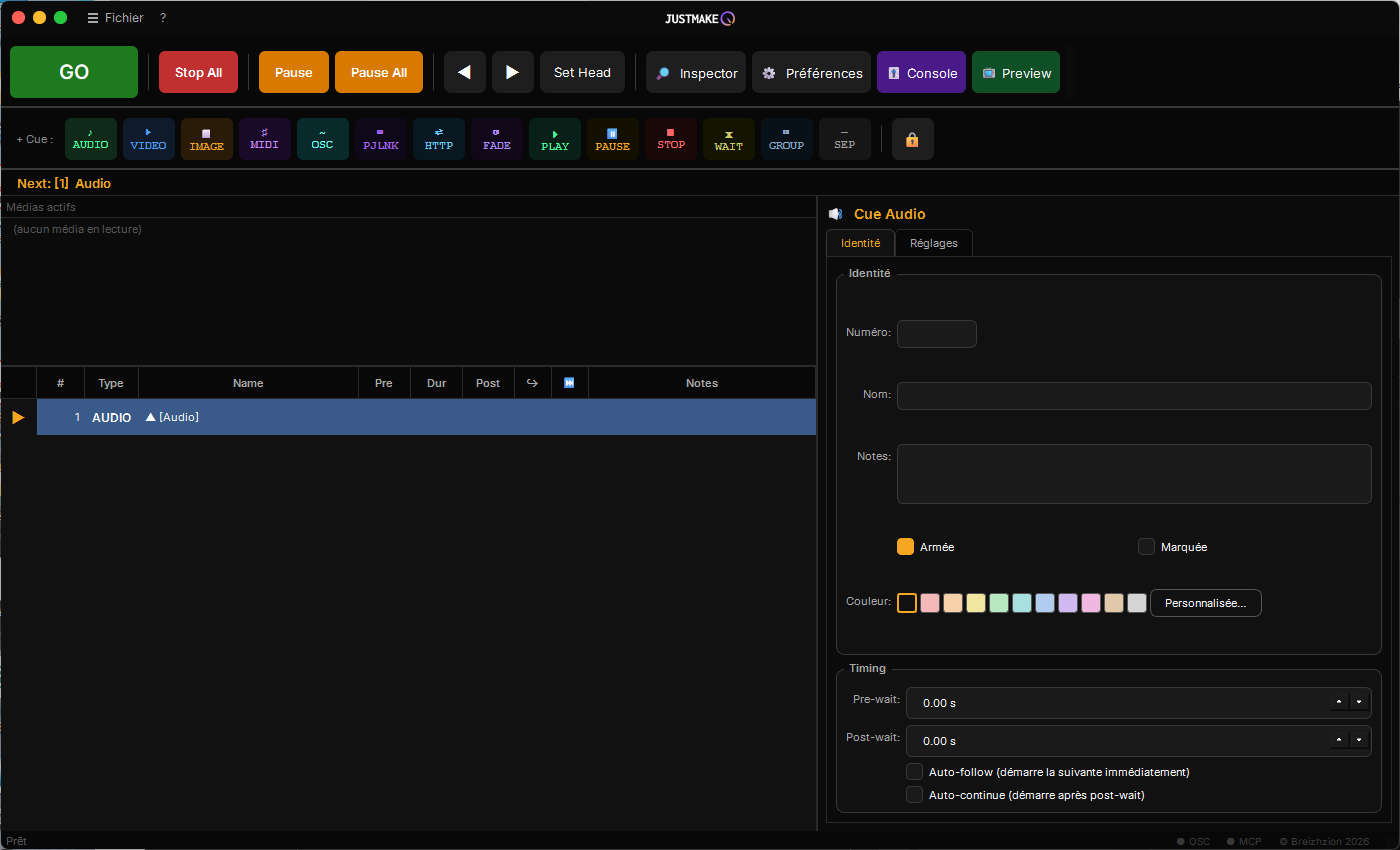This screenshot has height=850, width=1400.
Task: Switch to the Réglages tab
Action: 934,243
